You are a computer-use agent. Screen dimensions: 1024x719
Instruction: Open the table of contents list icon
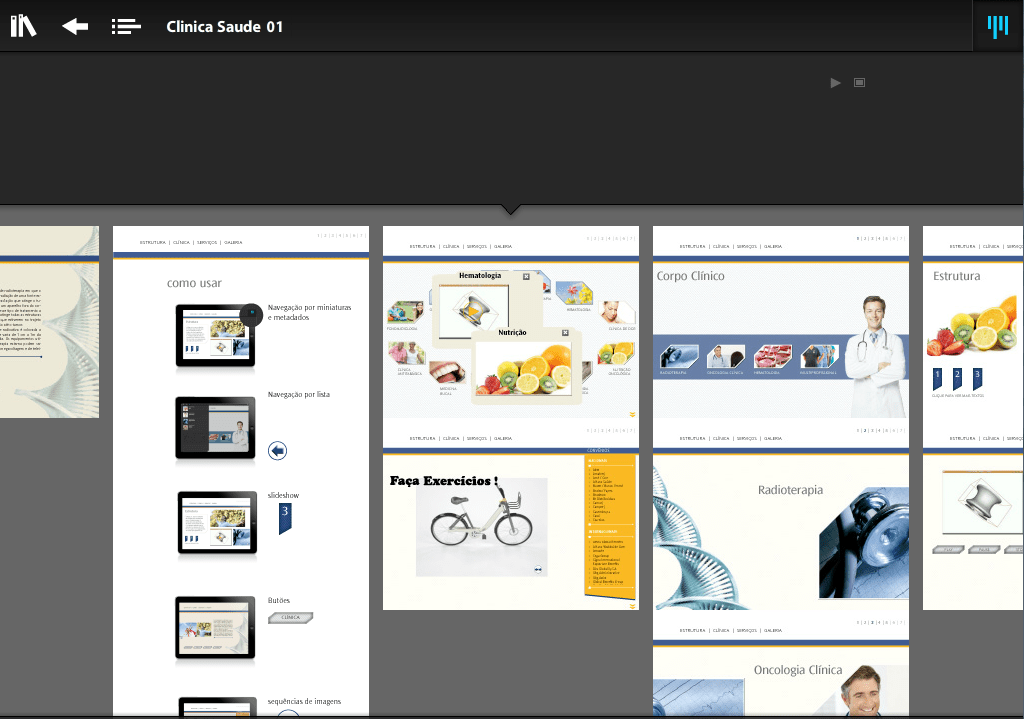126,26
